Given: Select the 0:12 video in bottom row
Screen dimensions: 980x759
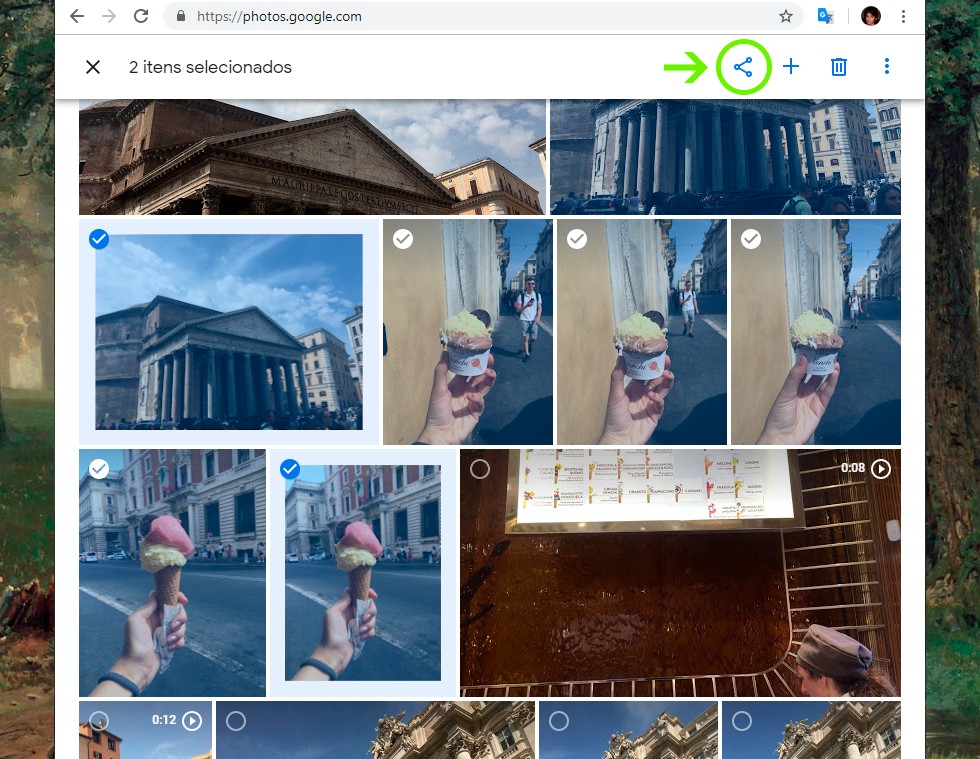Looking at the screenshot, I should pyautogui.click(x=99, y=720).
